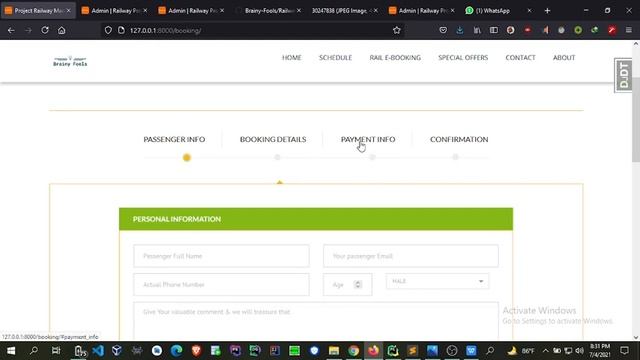Open a new browser tab with plus
640x360 pixels.
pyautogui.click(x=547, y=11)
